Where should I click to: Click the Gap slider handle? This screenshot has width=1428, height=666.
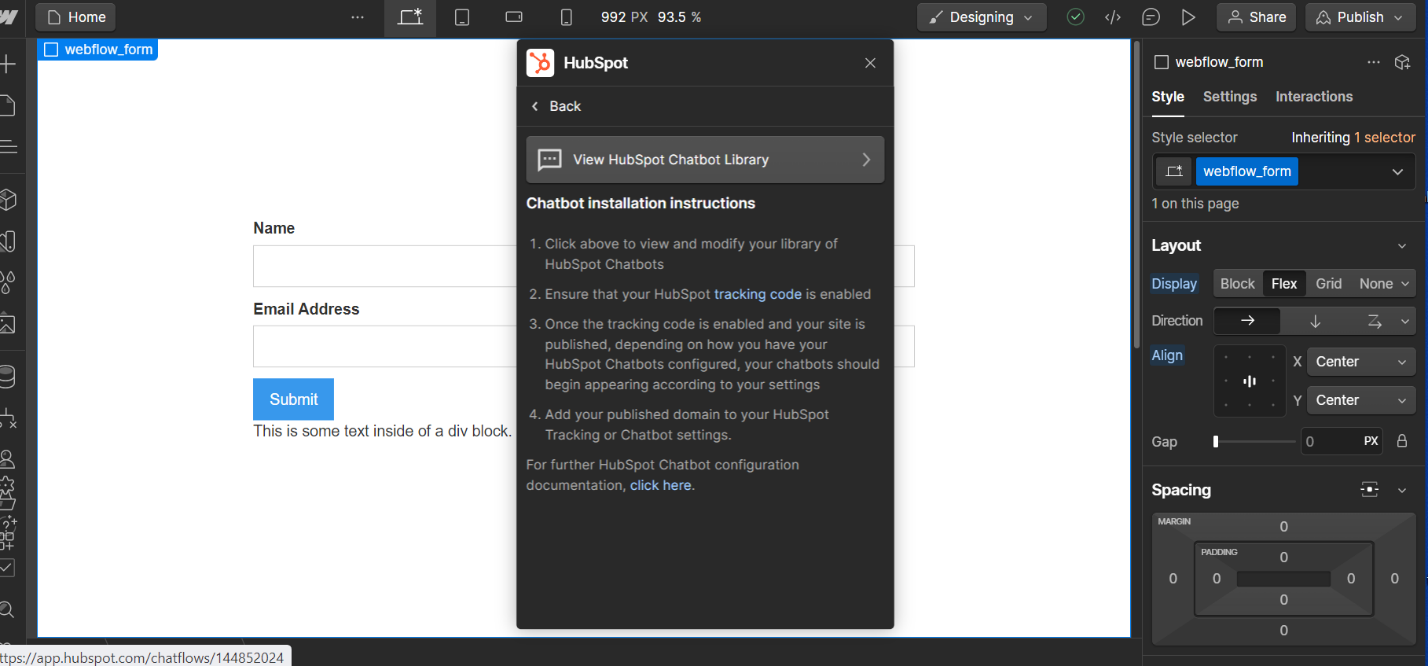1216,441
